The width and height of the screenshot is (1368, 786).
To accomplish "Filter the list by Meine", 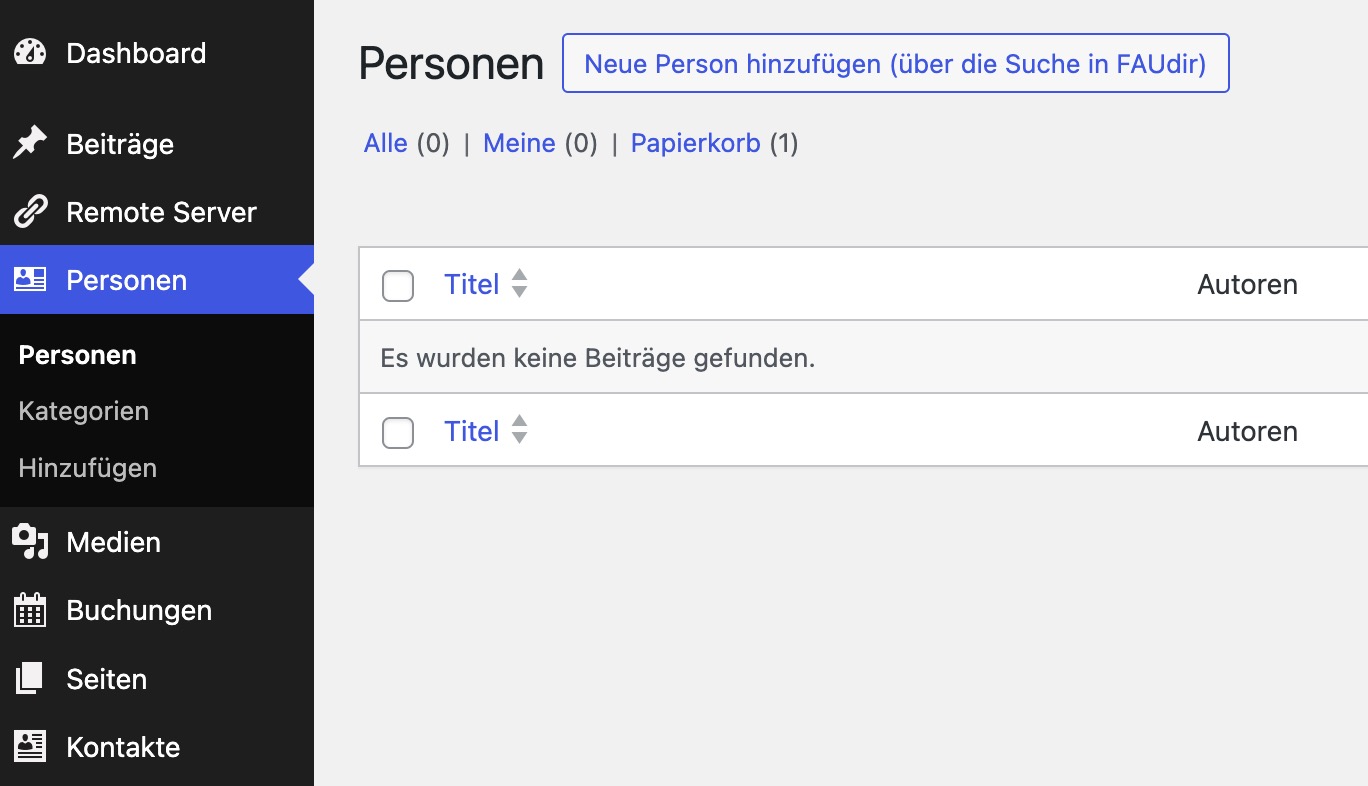I will (519, 143).
